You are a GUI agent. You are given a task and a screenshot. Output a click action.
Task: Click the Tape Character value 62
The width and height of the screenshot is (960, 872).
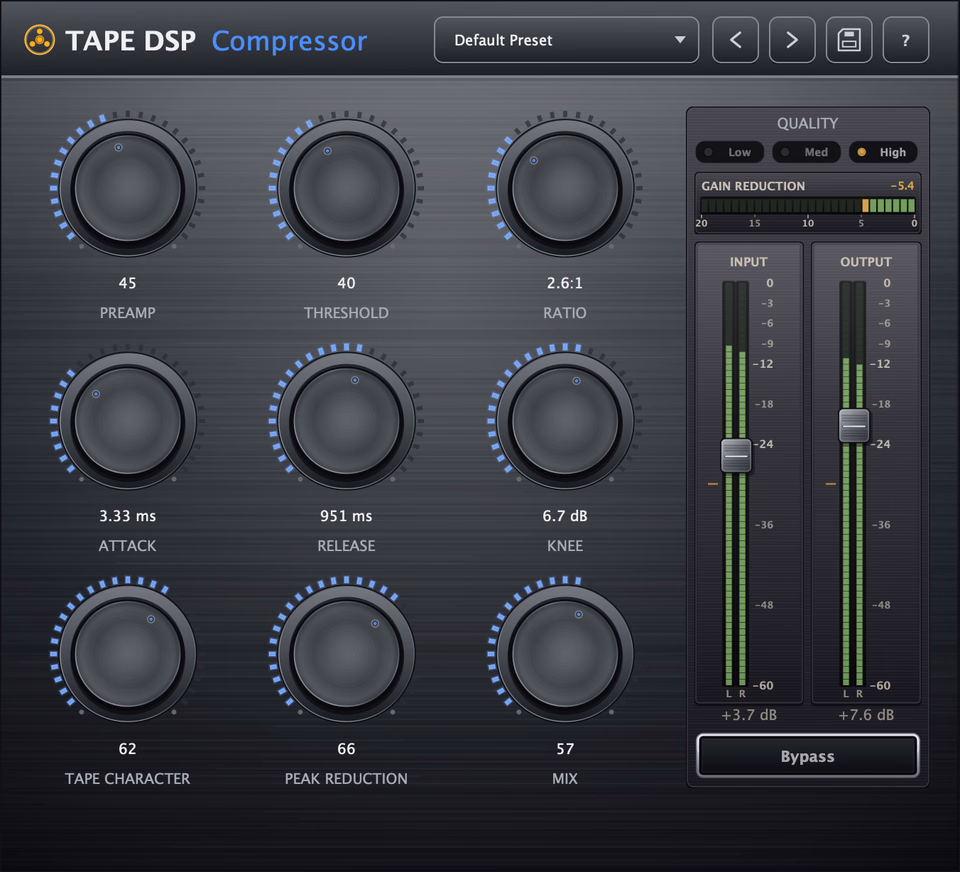tap(127, 748)
